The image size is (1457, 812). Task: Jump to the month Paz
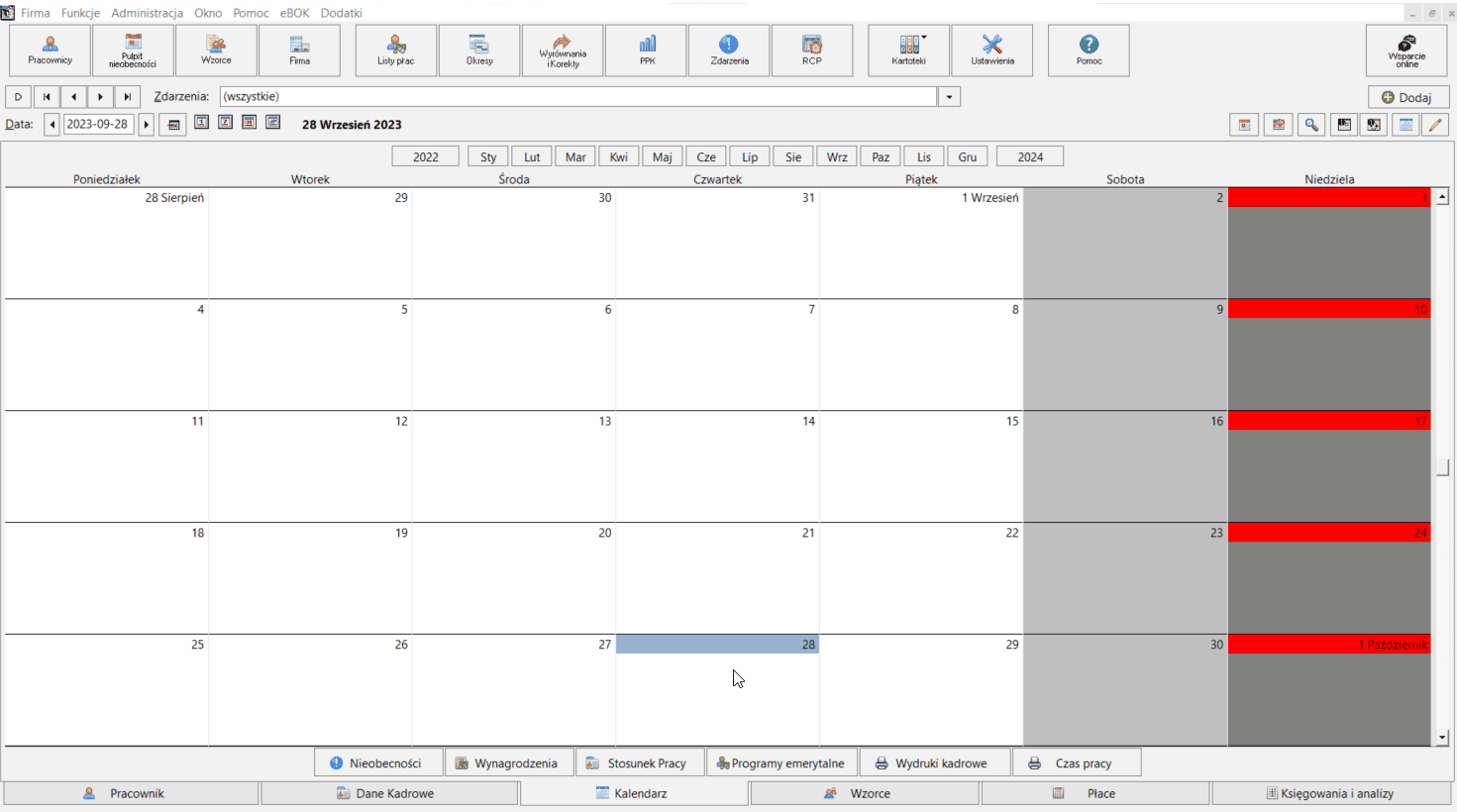coord(881,156)
